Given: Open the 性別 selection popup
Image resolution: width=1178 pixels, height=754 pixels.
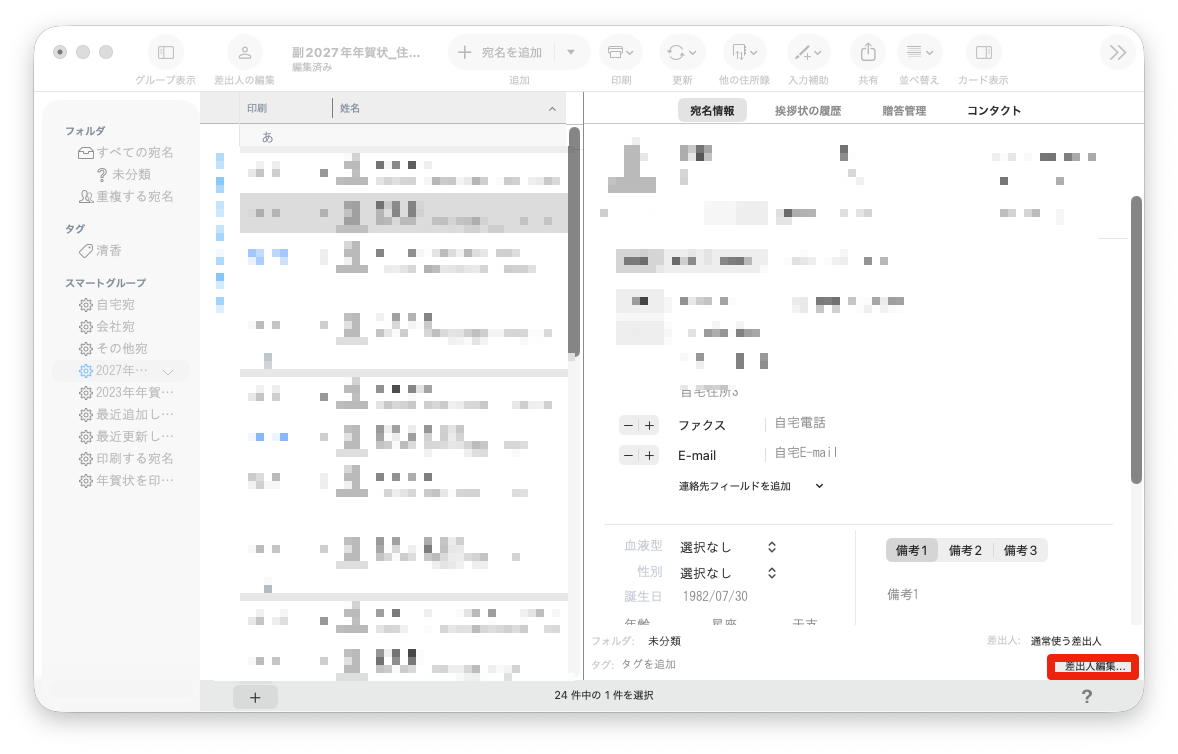Looking at the screenshot, I should pos(728,573).
